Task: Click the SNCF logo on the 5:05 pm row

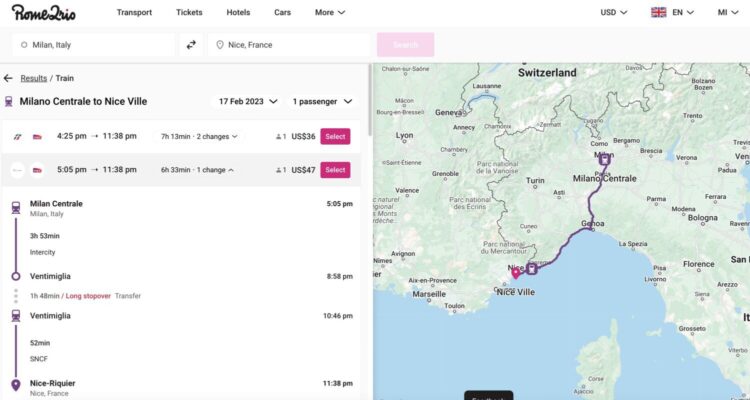Action: tap(37, 170)
